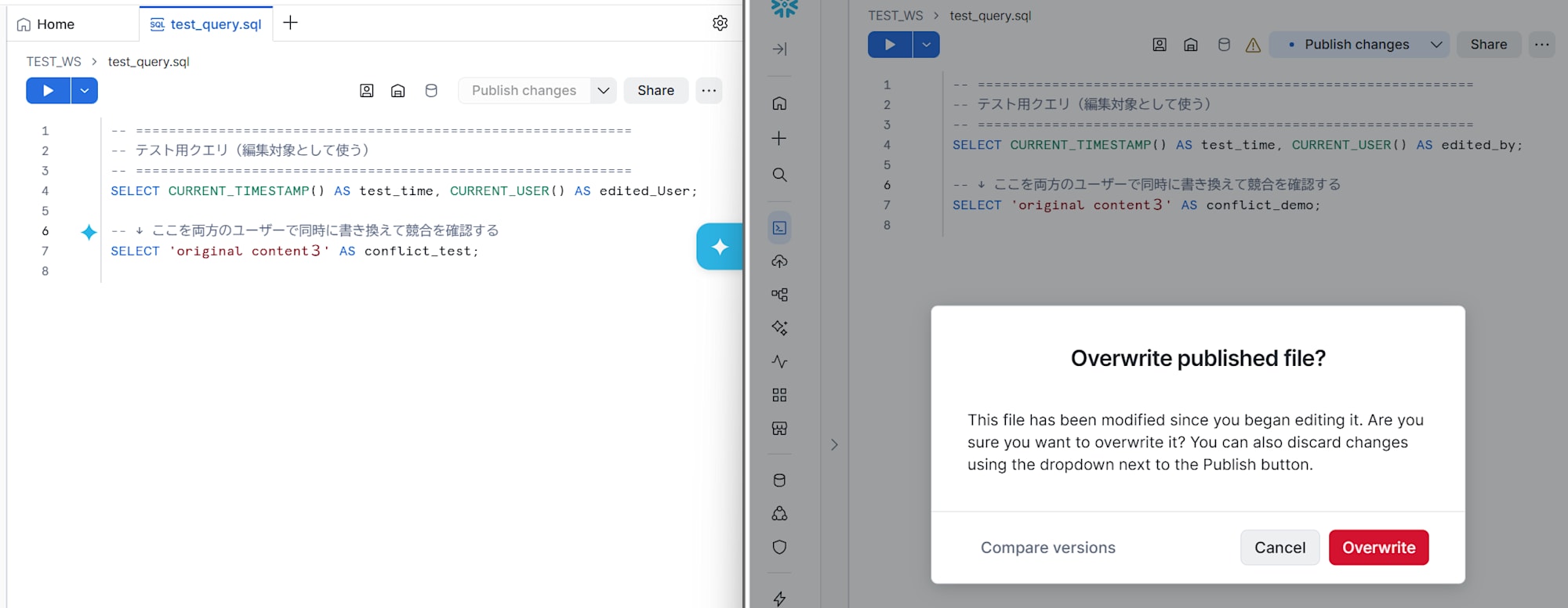Open the Marketplace storefront icon
The width and height of the screenshot is (1568, 608).
point(779,429)
